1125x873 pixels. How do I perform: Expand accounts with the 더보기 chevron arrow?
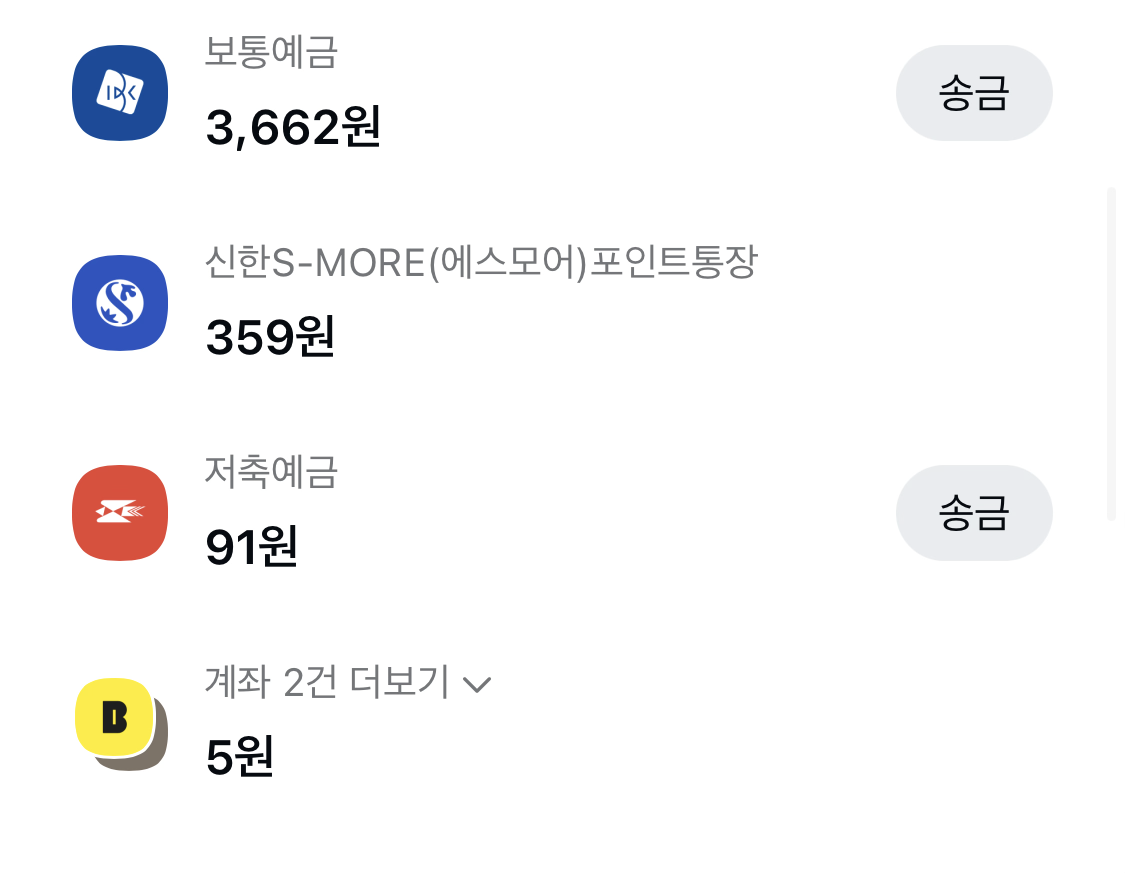coord(478,685)
